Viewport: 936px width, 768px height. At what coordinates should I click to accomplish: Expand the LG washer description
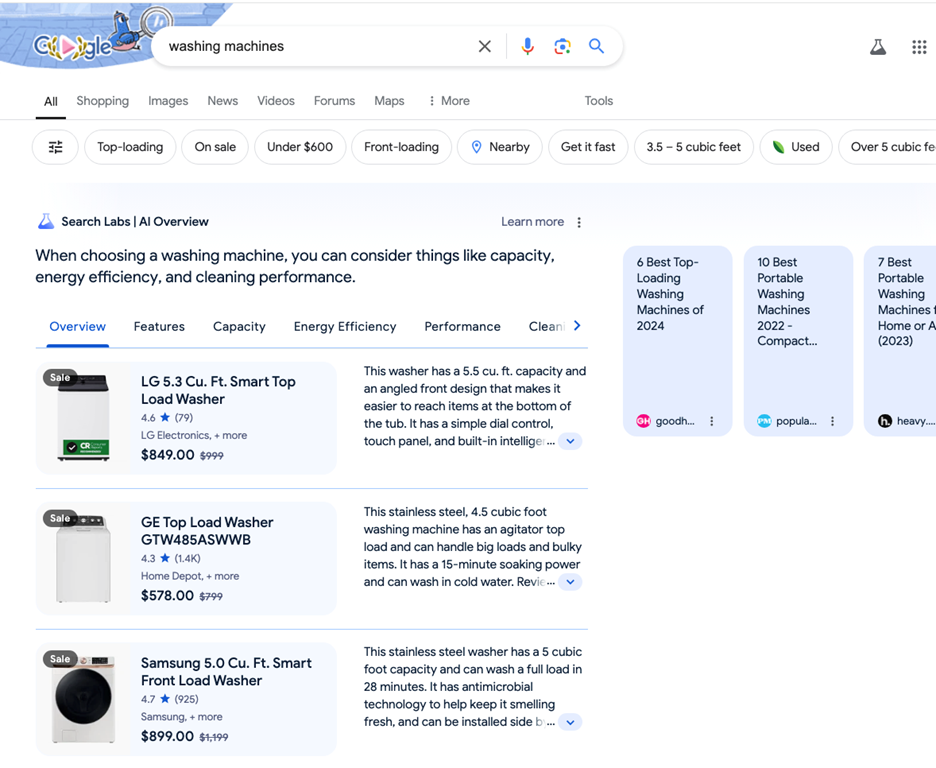point(570,441)
